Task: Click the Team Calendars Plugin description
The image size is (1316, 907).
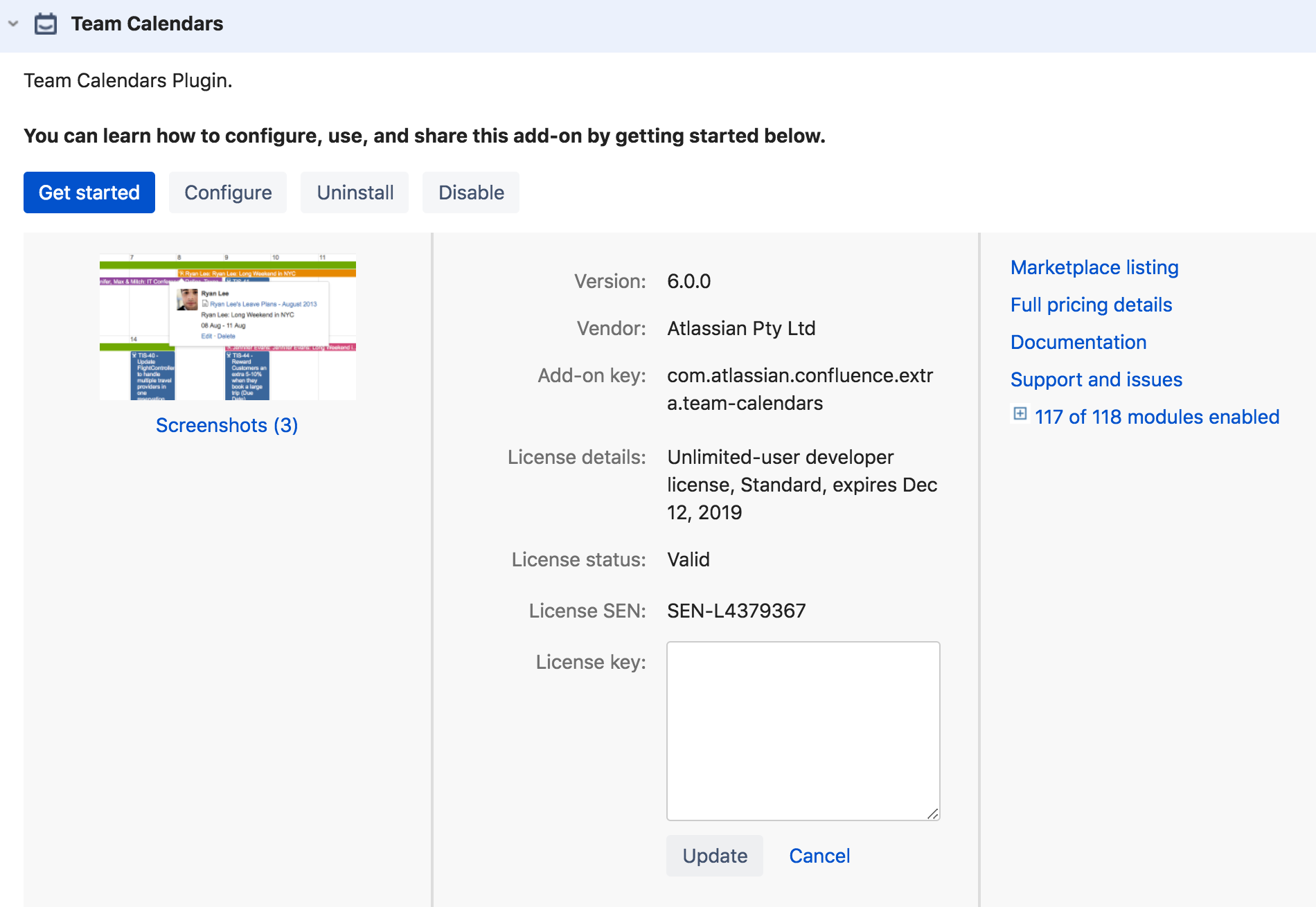Action: (128, 80)
